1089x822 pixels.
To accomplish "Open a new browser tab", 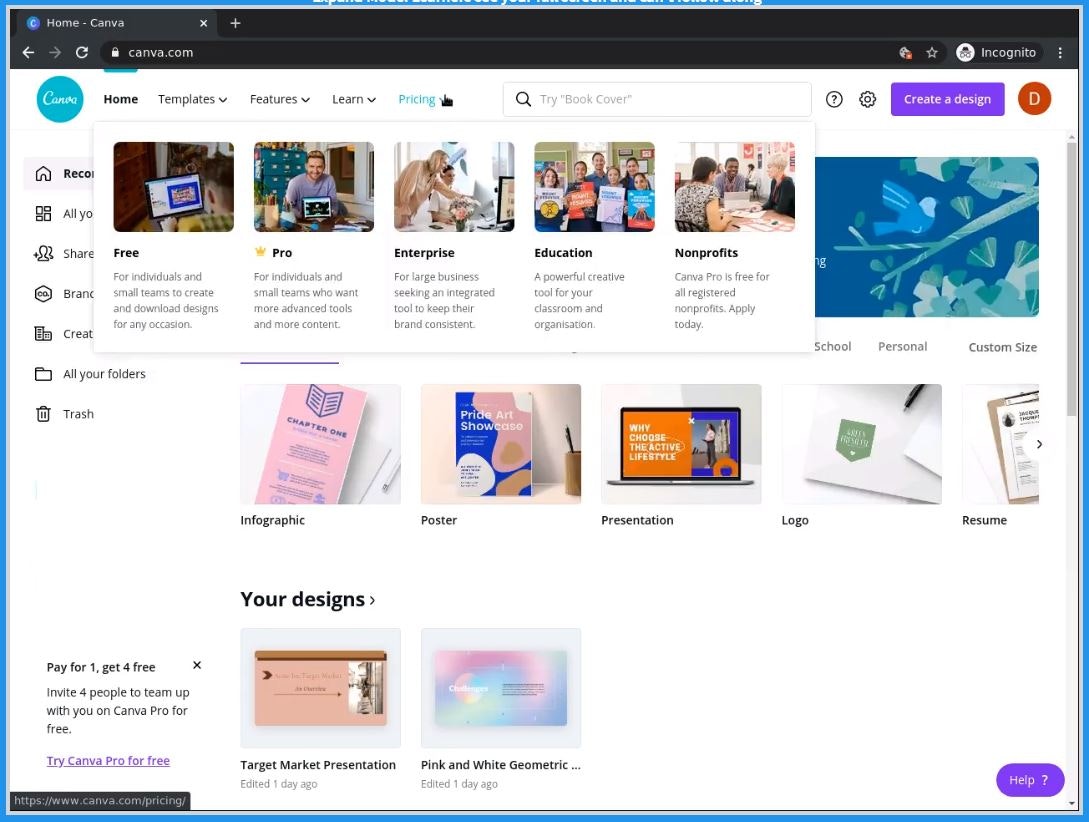I will [235, 23].
